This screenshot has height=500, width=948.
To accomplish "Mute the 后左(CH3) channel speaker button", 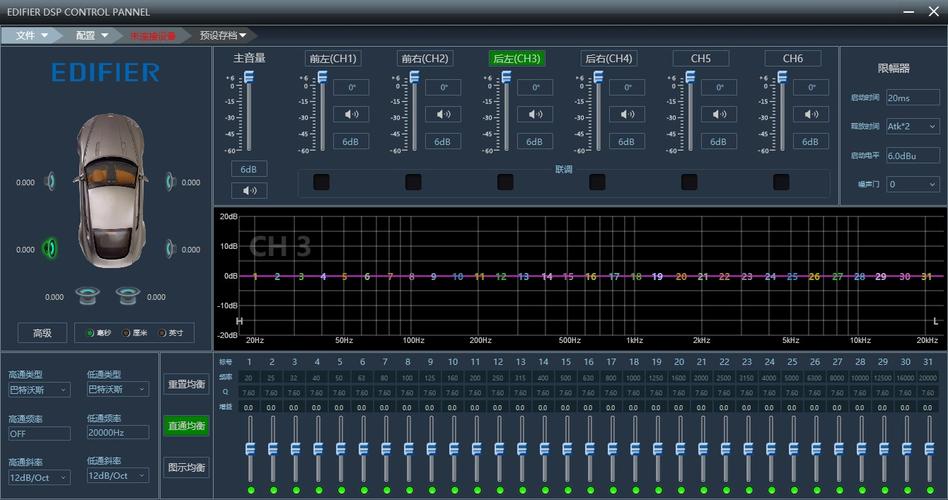I will point(534,114).
